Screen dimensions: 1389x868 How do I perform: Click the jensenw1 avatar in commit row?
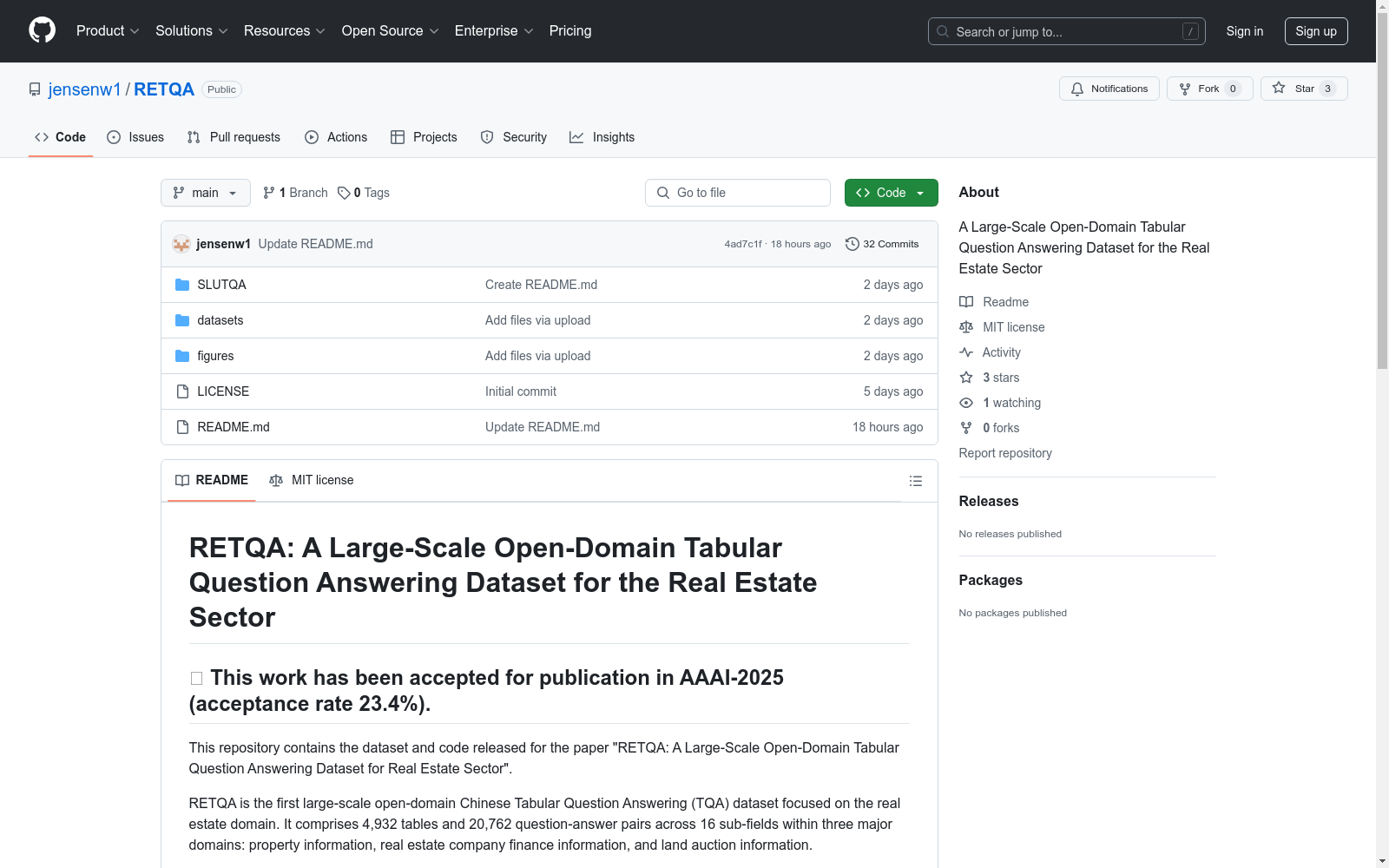click(181, 244)
